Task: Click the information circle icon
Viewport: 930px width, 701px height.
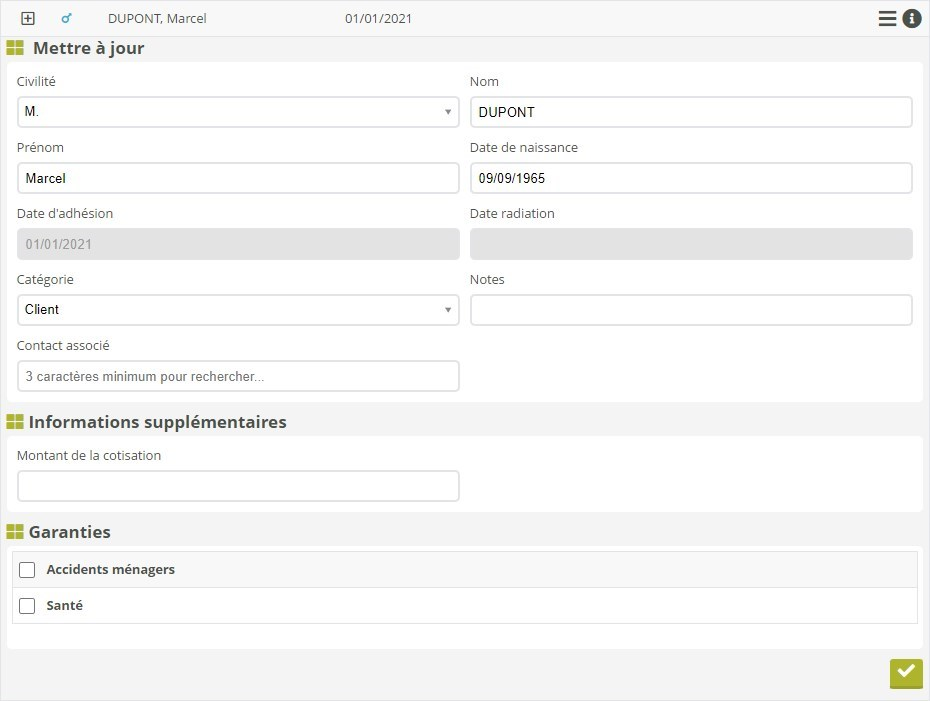Action: pos(912,19)
